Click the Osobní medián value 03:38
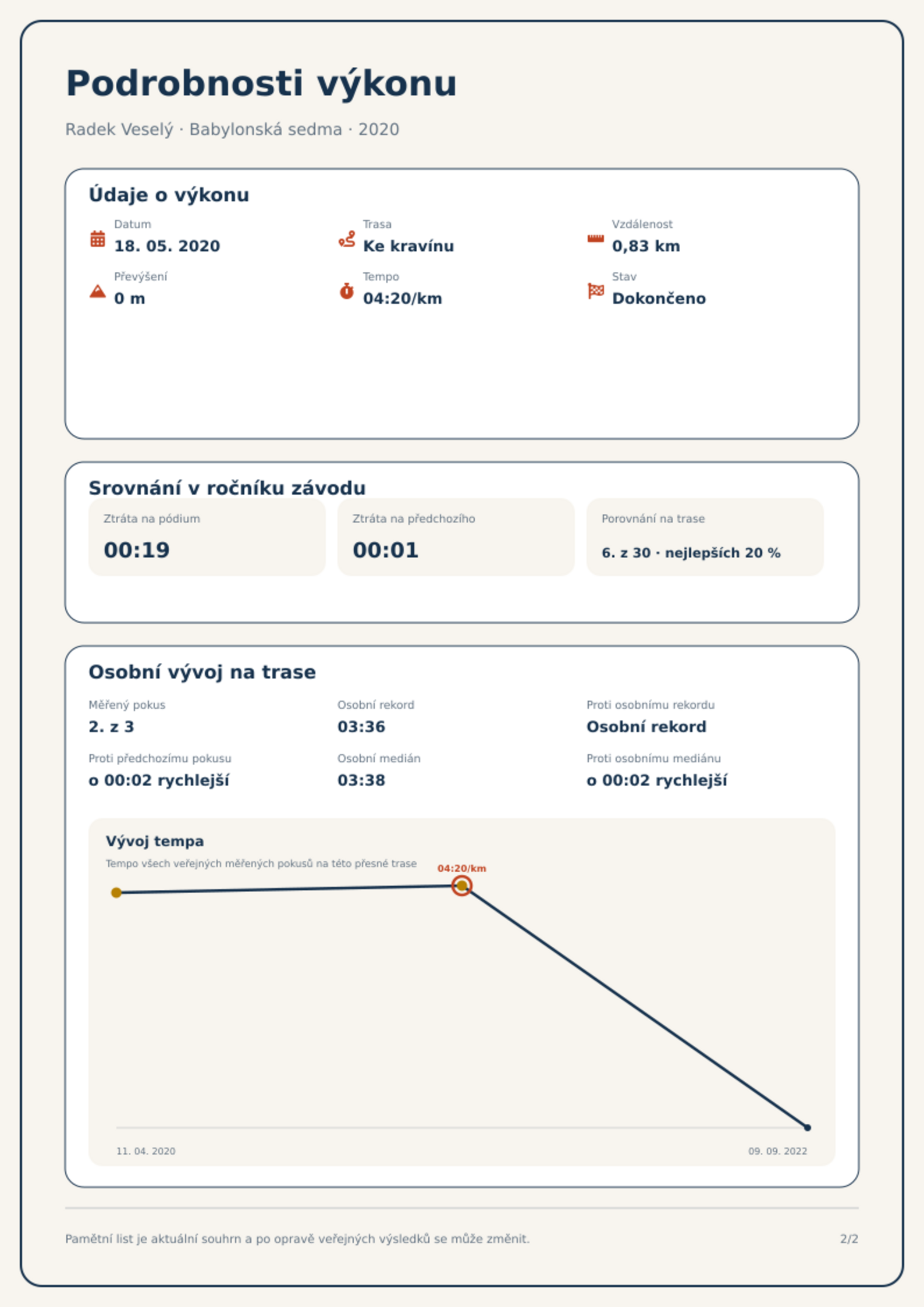The height and width of the screenshot is (1307, 924). coord(361,780)
